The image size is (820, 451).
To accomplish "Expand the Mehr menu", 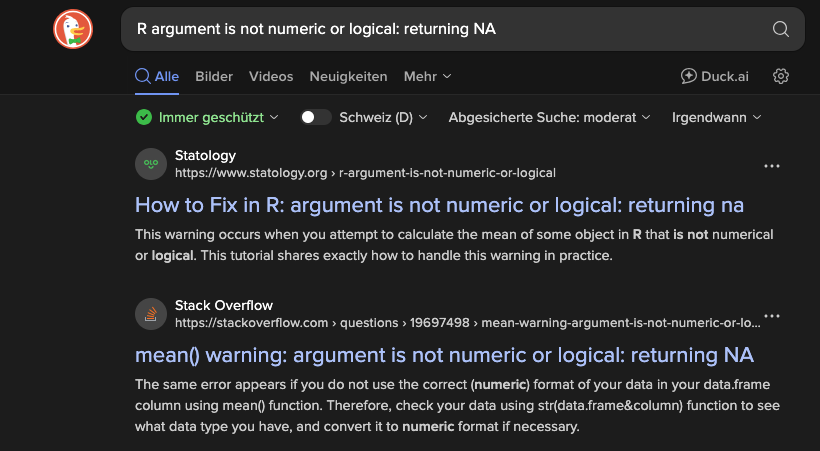I will point(427,76).
